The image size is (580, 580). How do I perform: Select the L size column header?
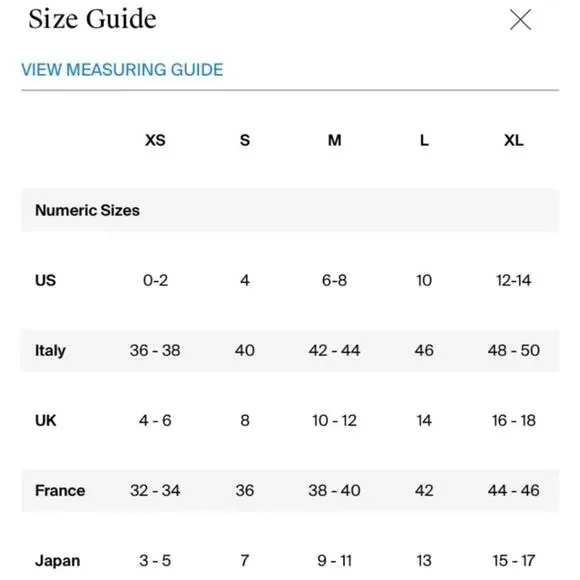(424, 140)
